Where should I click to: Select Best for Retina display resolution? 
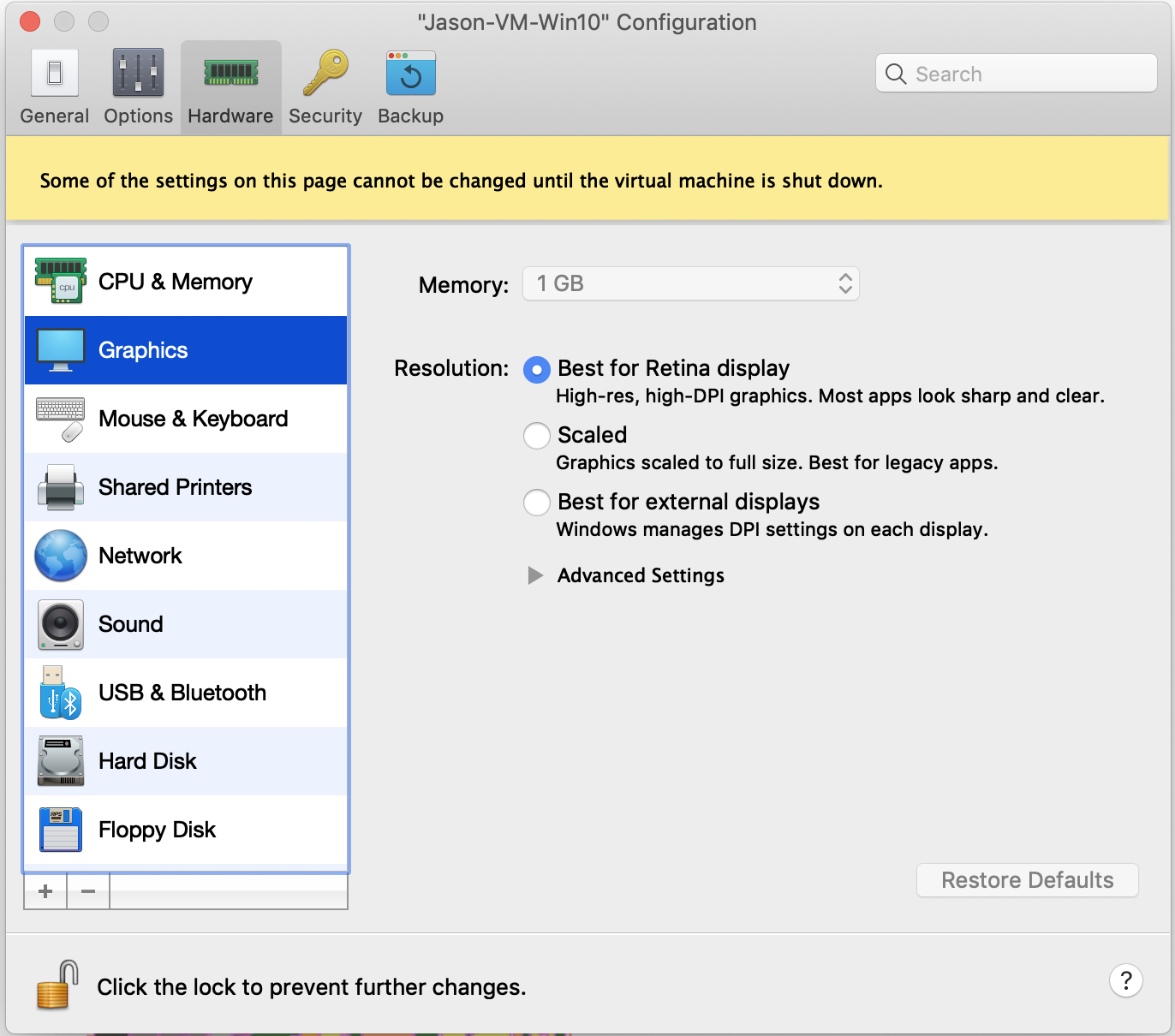coord(537,370)
